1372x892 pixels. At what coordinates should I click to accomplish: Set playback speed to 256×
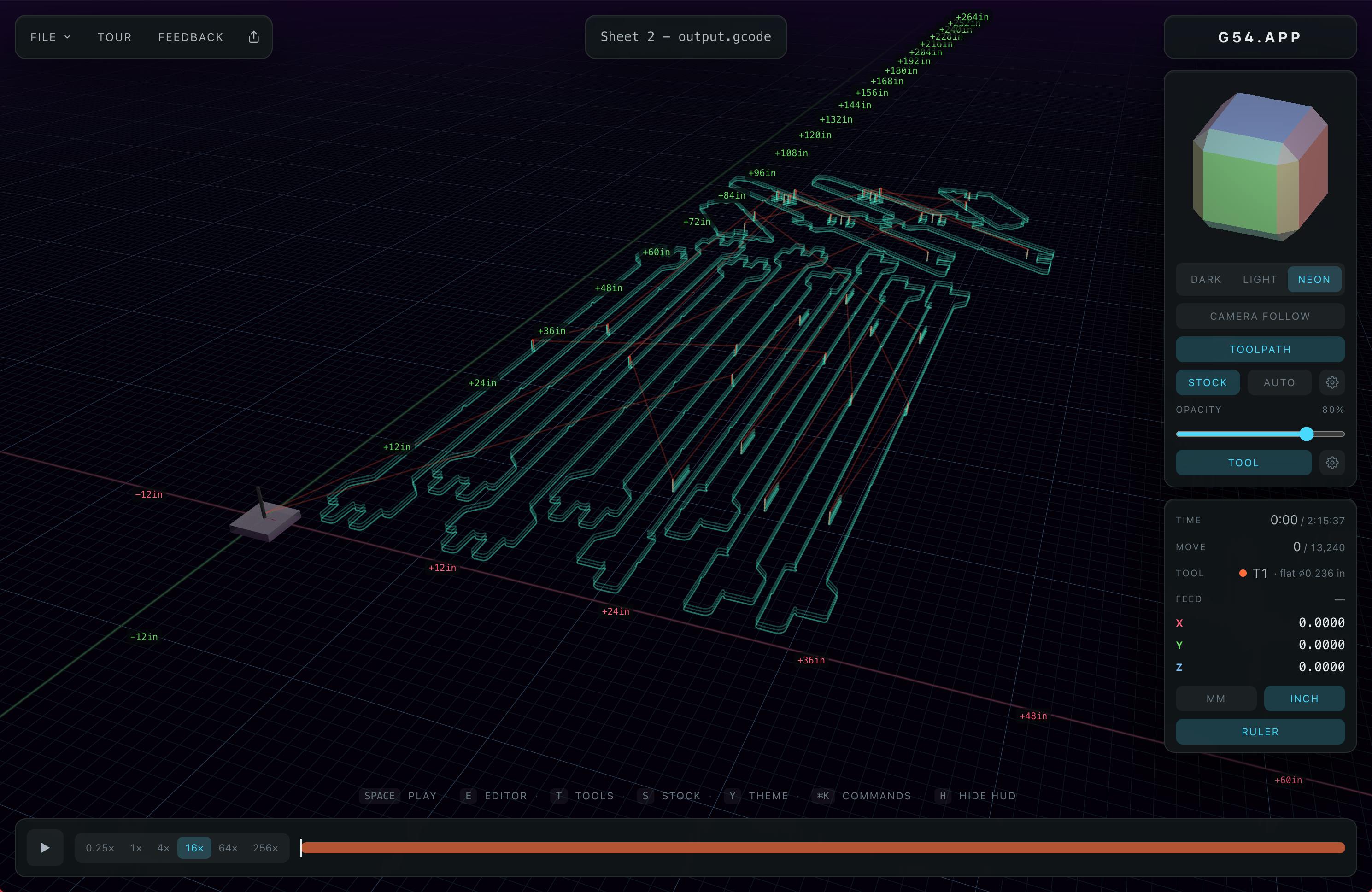click(x=265, y=848)
